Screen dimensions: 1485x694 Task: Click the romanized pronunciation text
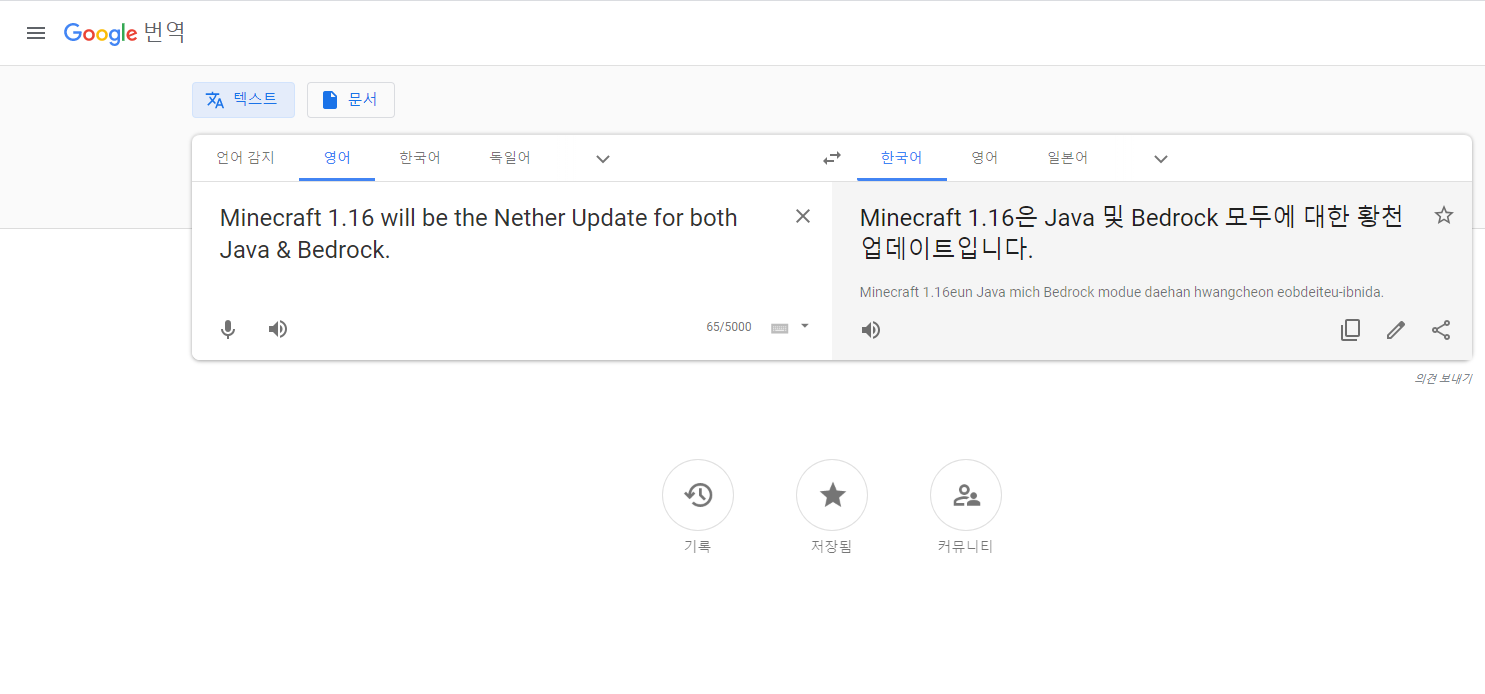click(1121, 292)
